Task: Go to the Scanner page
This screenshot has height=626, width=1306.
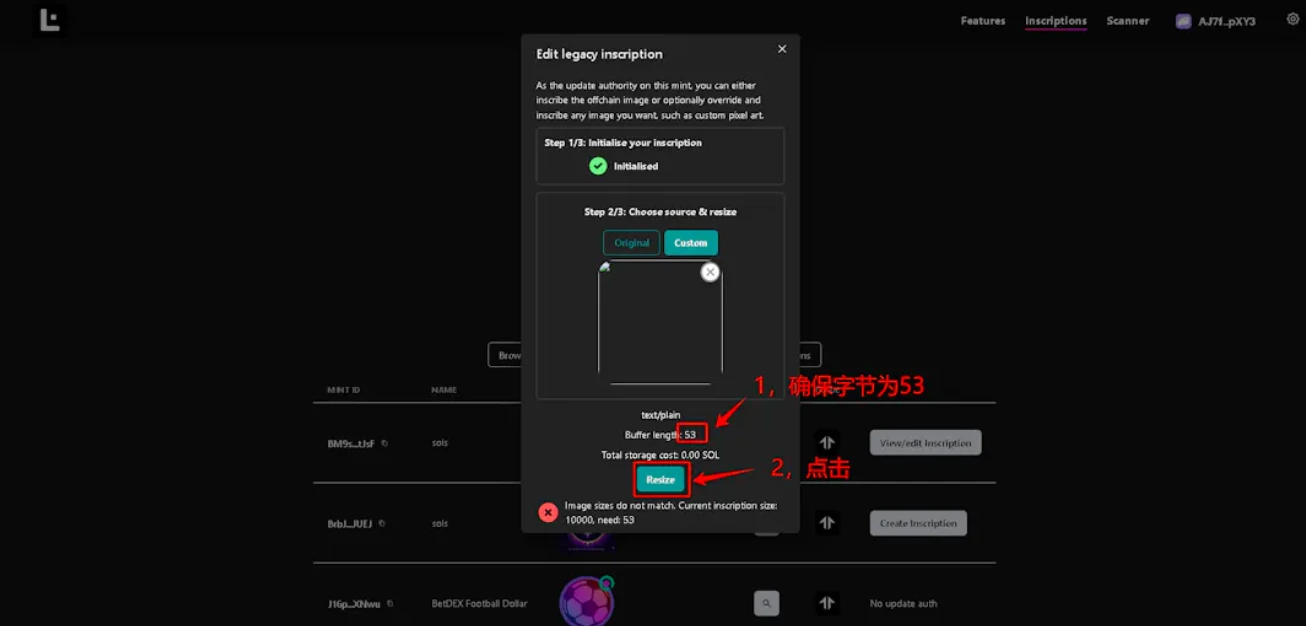Action: tap(1127, 21)
